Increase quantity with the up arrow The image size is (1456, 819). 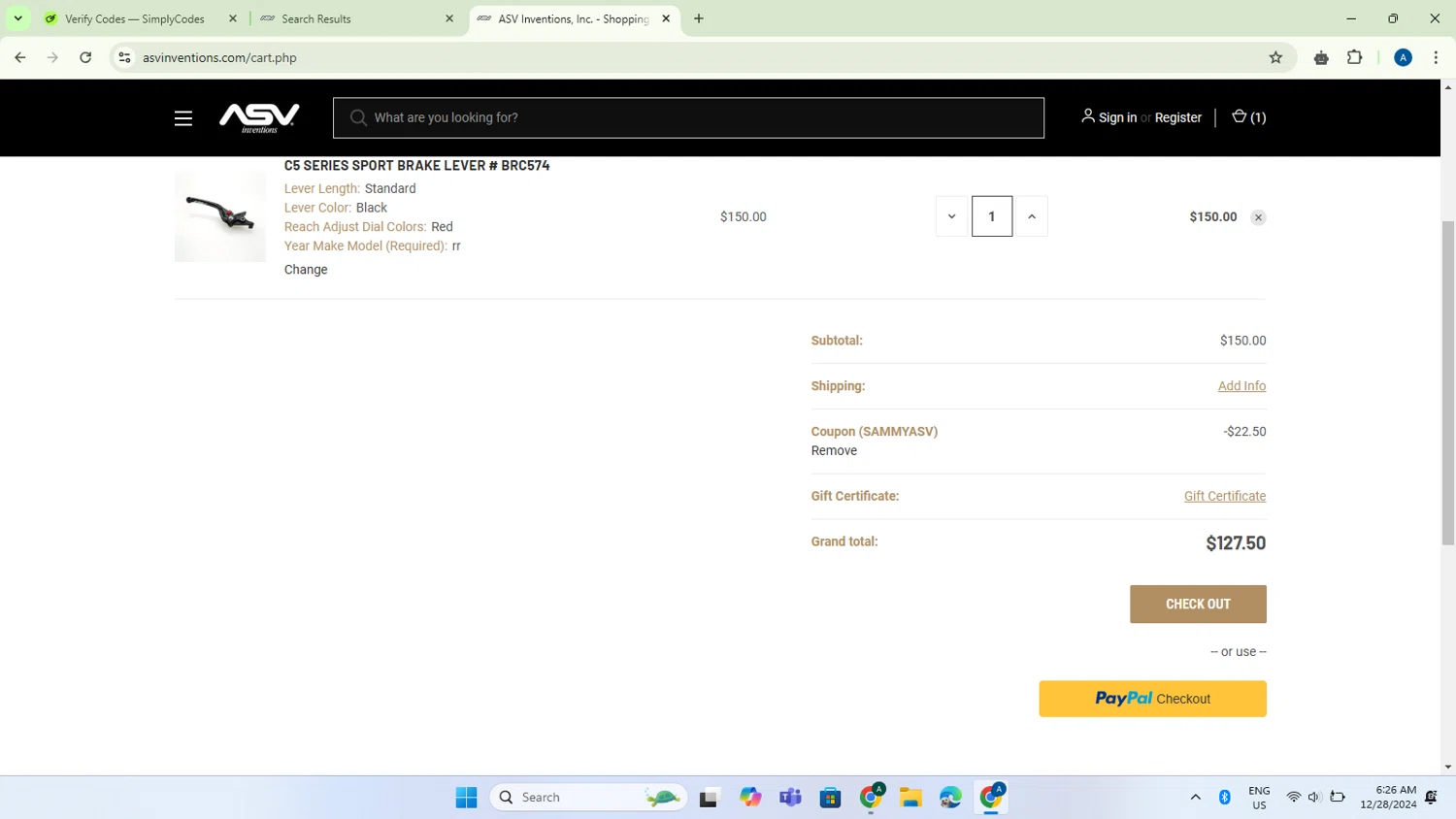(x=1032, y=216)
